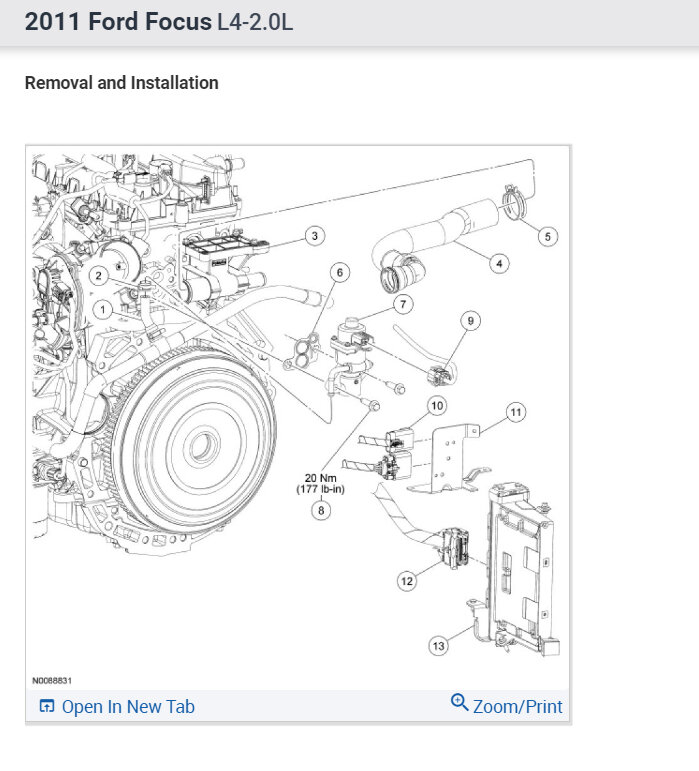Click the '(177 lb-in)' torque label
The image size is (699, 771).
[320, 489]
